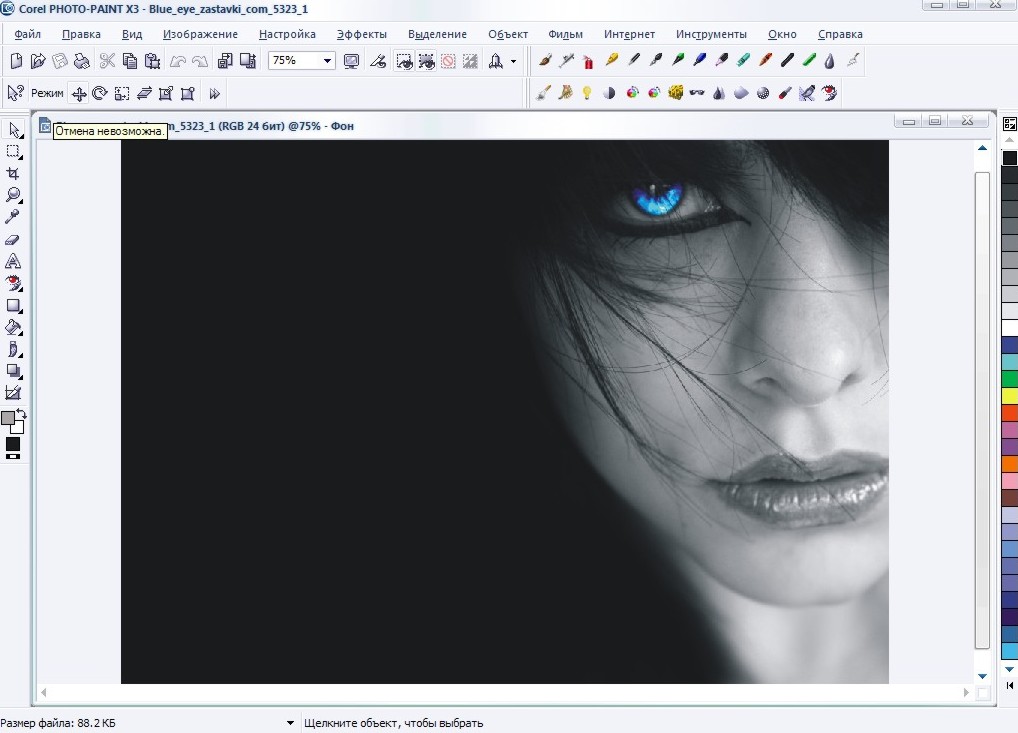Expand the application launcher dropdown arrow

tap(514, 61)
